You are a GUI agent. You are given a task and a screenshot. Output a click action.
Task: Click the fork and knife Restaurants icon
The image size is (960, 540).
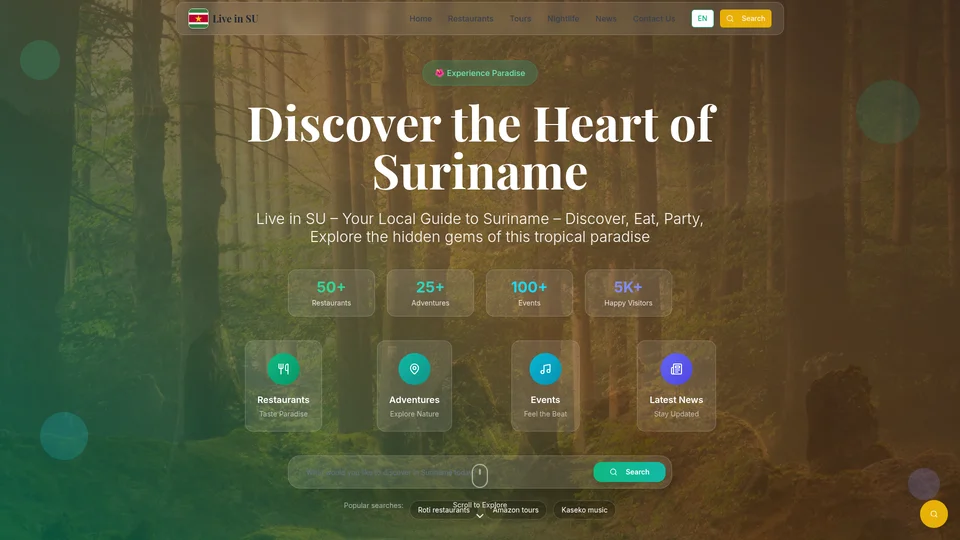[x=283, y=369]
